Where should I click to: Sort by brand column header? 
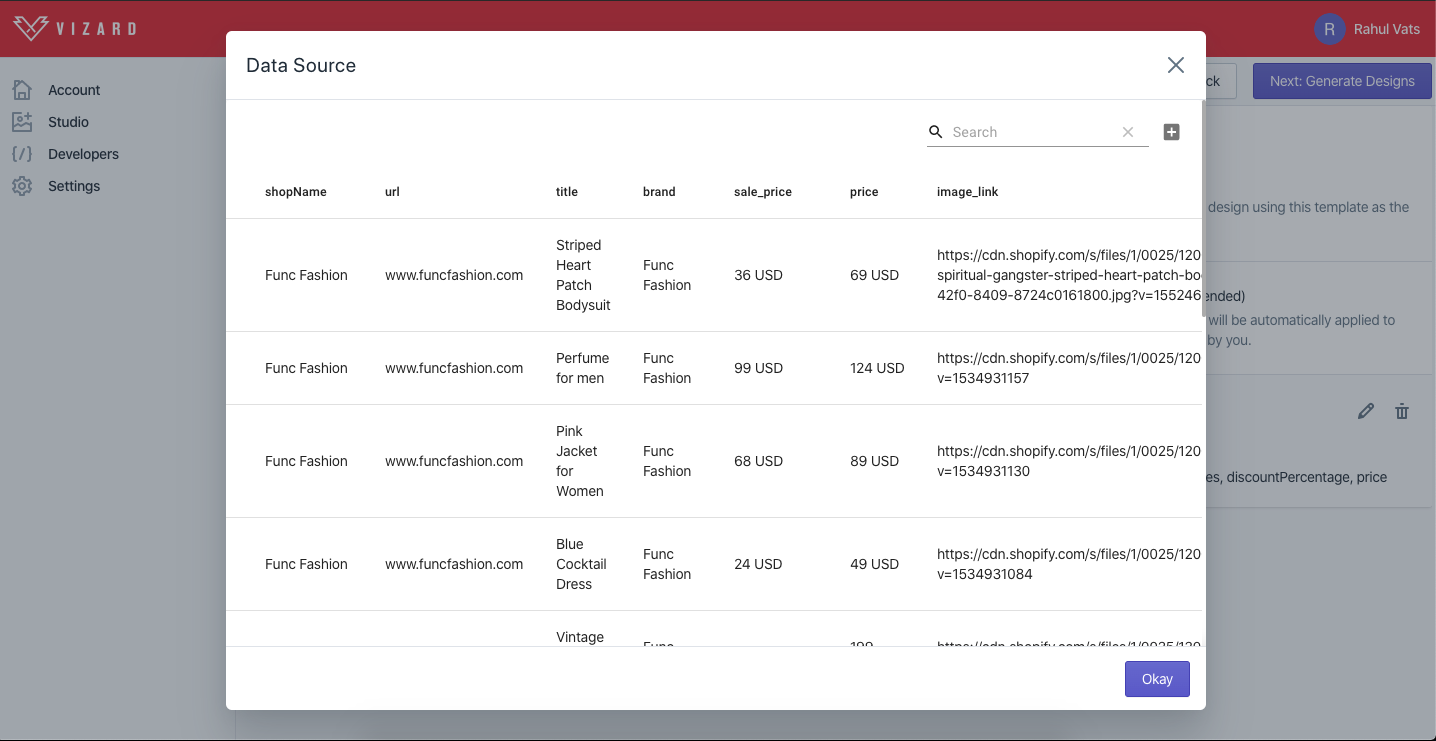[x=659, y=192]
